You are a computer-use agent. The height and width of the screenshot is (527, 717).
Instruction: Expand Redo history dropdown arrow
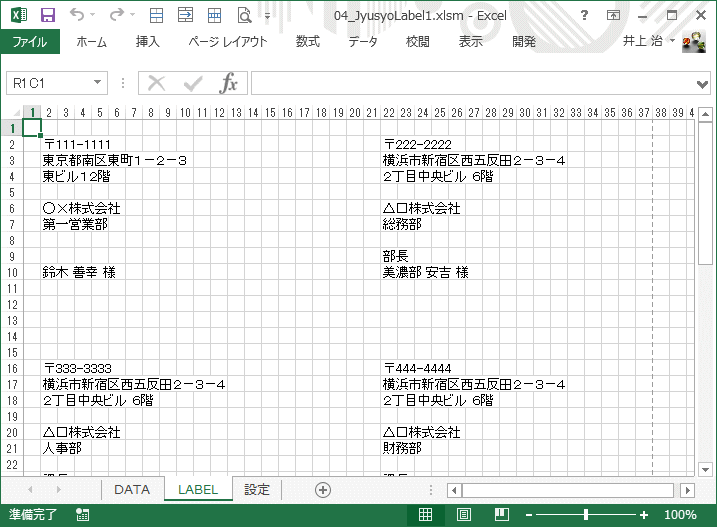133,15
